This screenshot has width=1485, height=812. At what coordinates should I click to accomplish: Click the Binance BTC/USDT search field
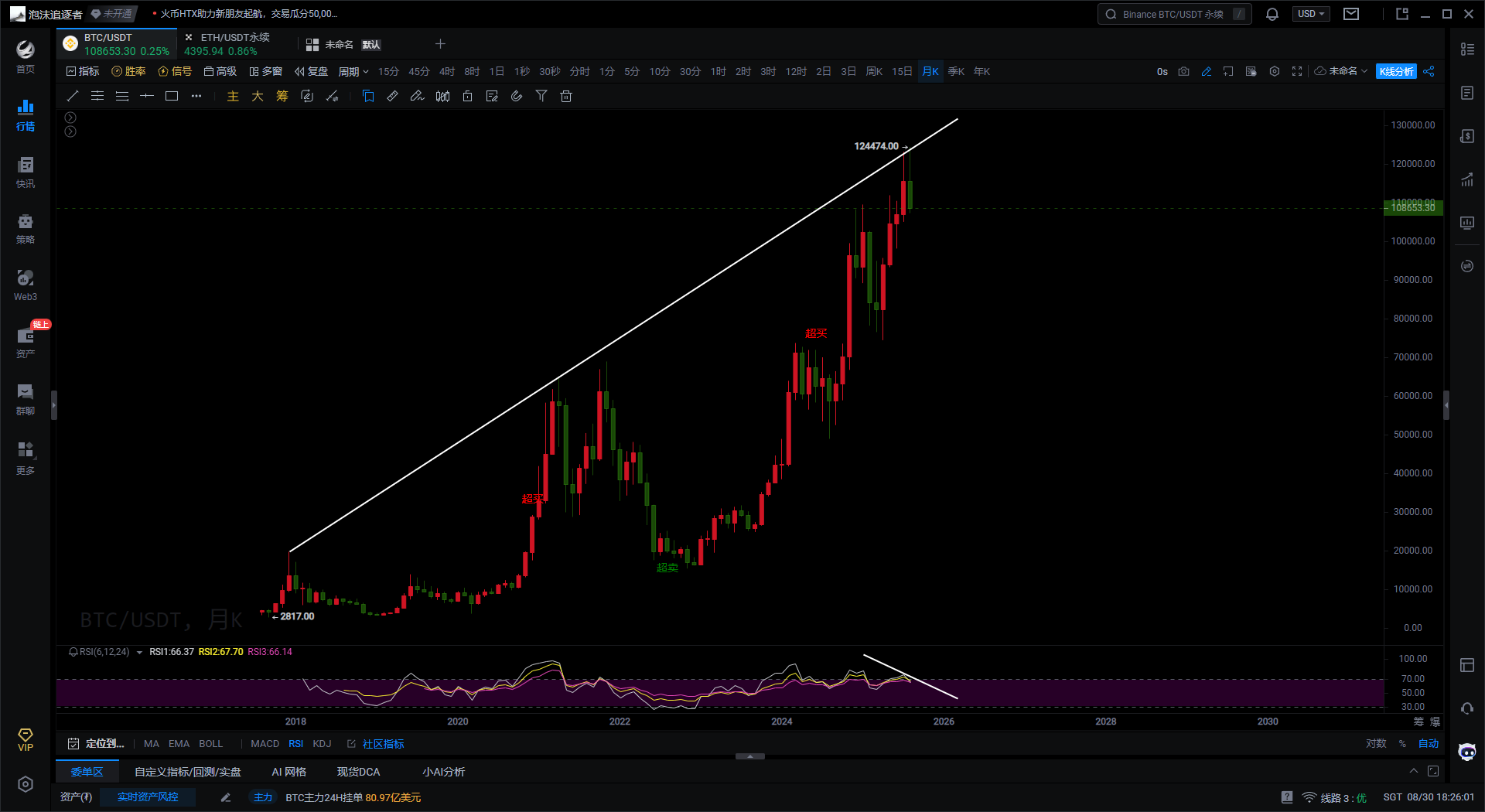click(x=1172, y=14)
